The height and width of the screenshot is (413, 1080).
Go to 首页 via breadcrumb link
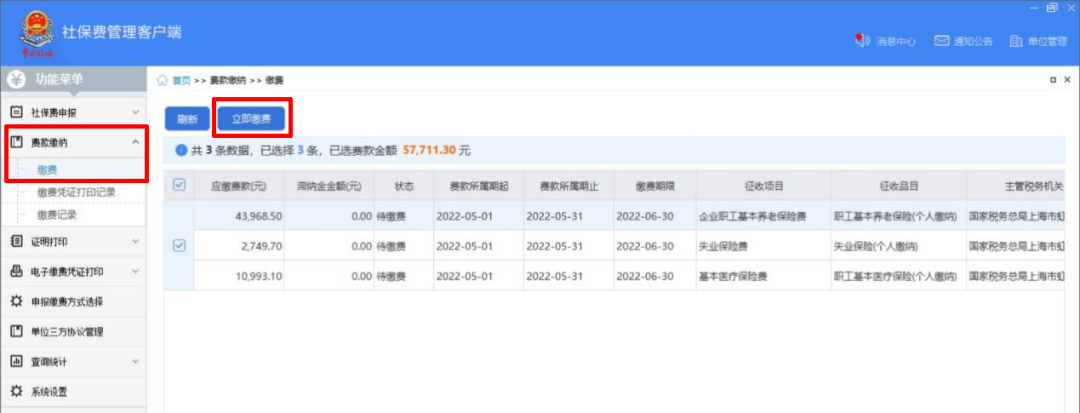tap(181, 81)
